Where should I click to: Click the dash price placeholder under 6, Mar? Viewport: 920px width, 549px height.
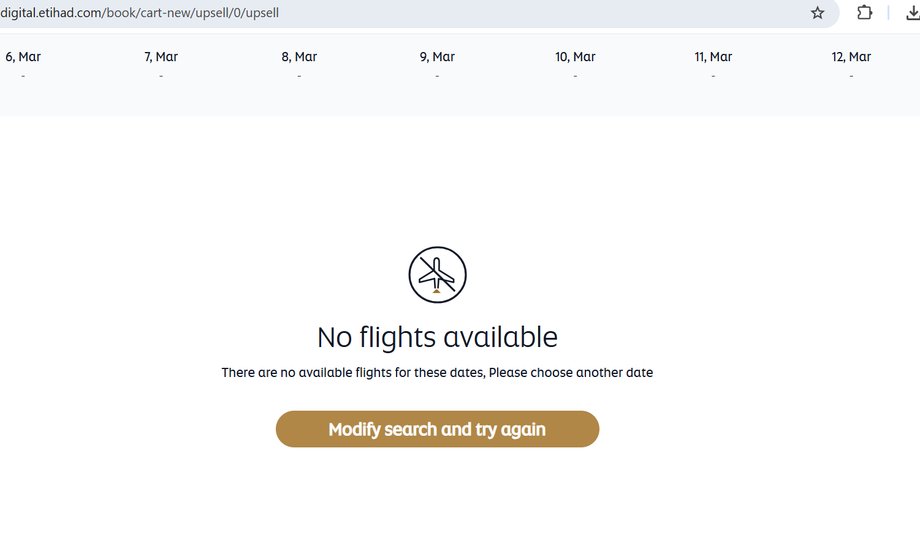point(23,76)
